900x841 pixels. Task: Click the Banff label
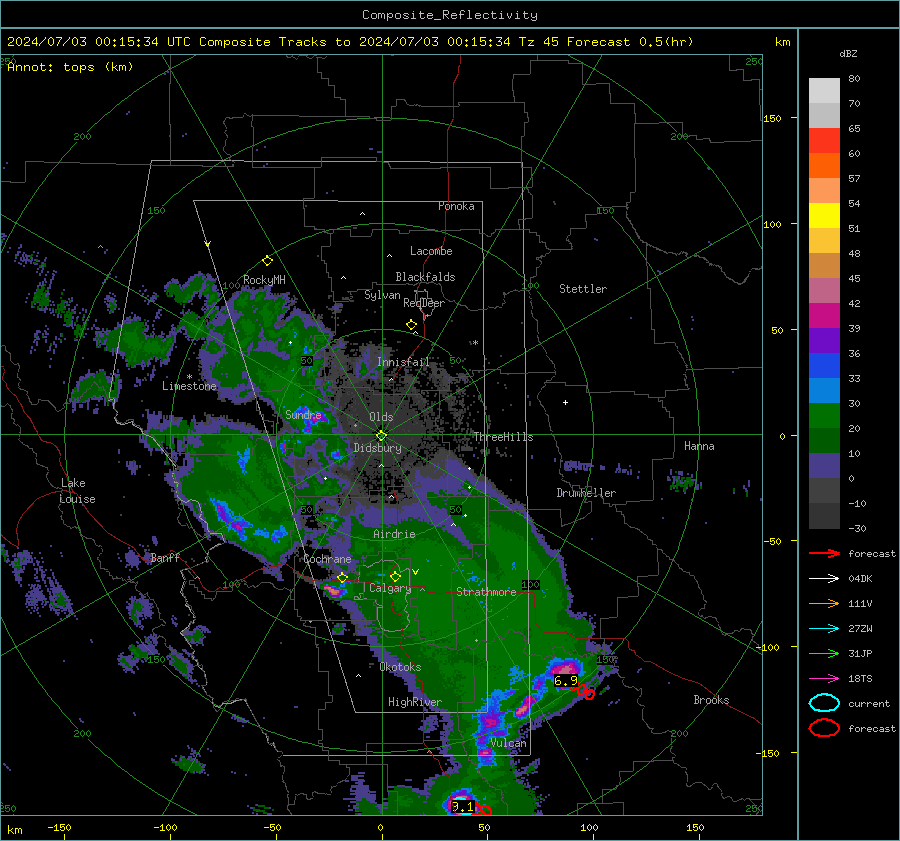165,558
